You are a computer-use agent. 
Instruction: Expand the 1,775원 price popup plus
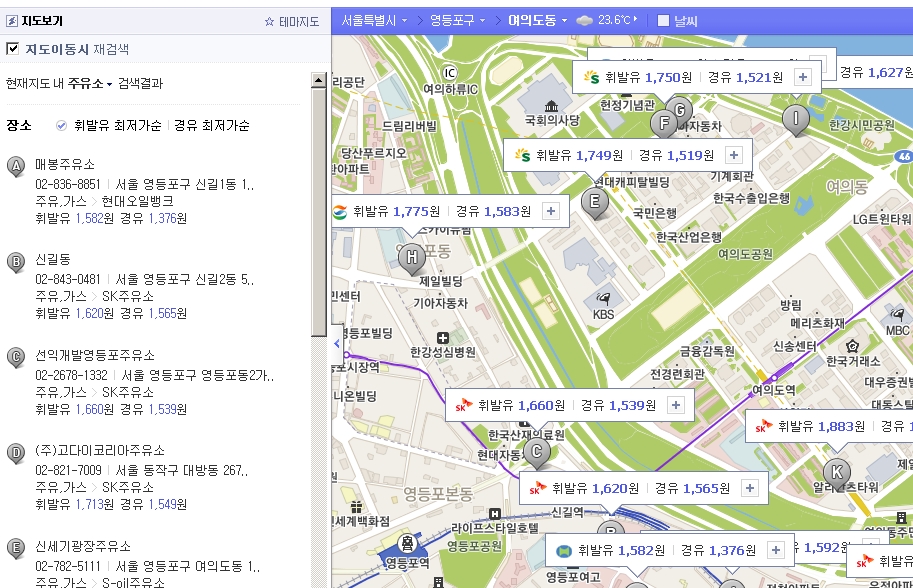[551, 211]
